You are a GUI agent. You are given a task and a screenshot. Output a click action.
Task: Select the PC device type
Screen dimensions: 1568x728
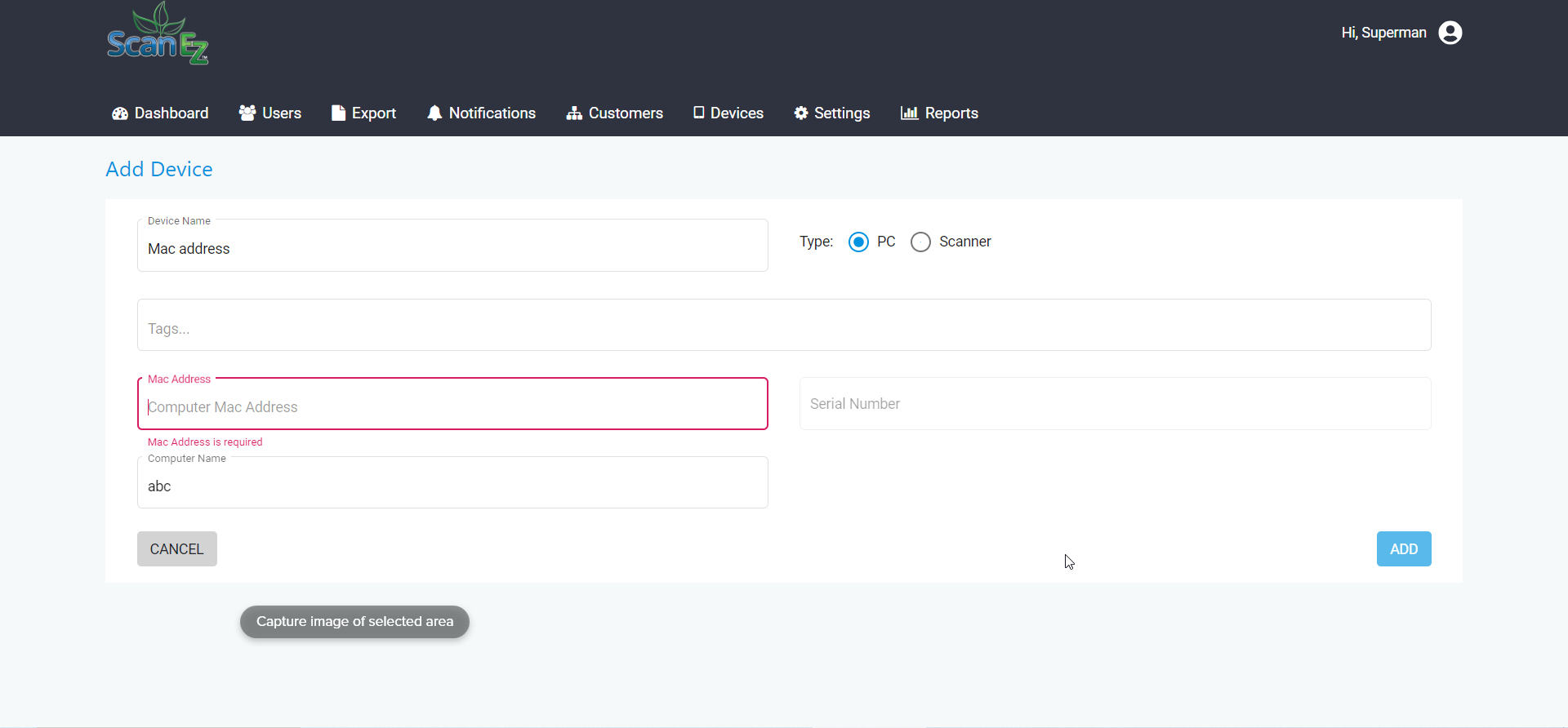pos(858,242)
